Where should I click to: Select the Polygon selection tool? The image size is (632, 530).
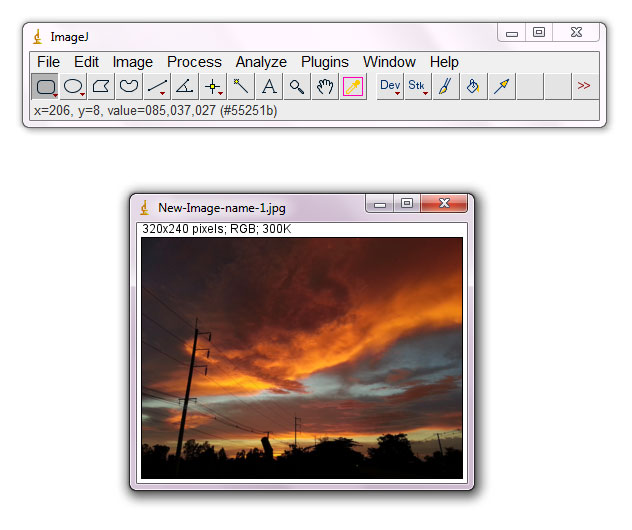click(x=101, y=86)
